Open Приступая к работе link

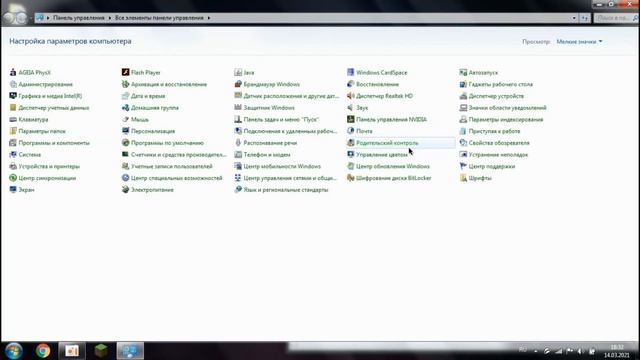tap(494, 131)
